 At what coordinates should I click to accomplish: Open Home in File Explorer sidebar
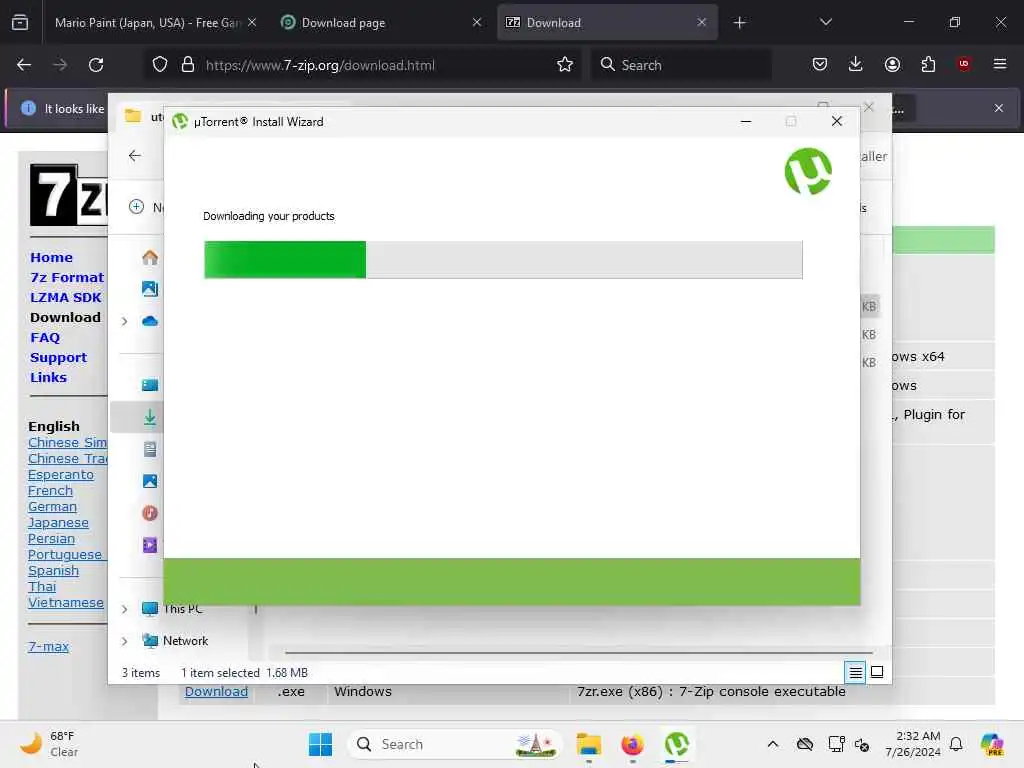150,257
